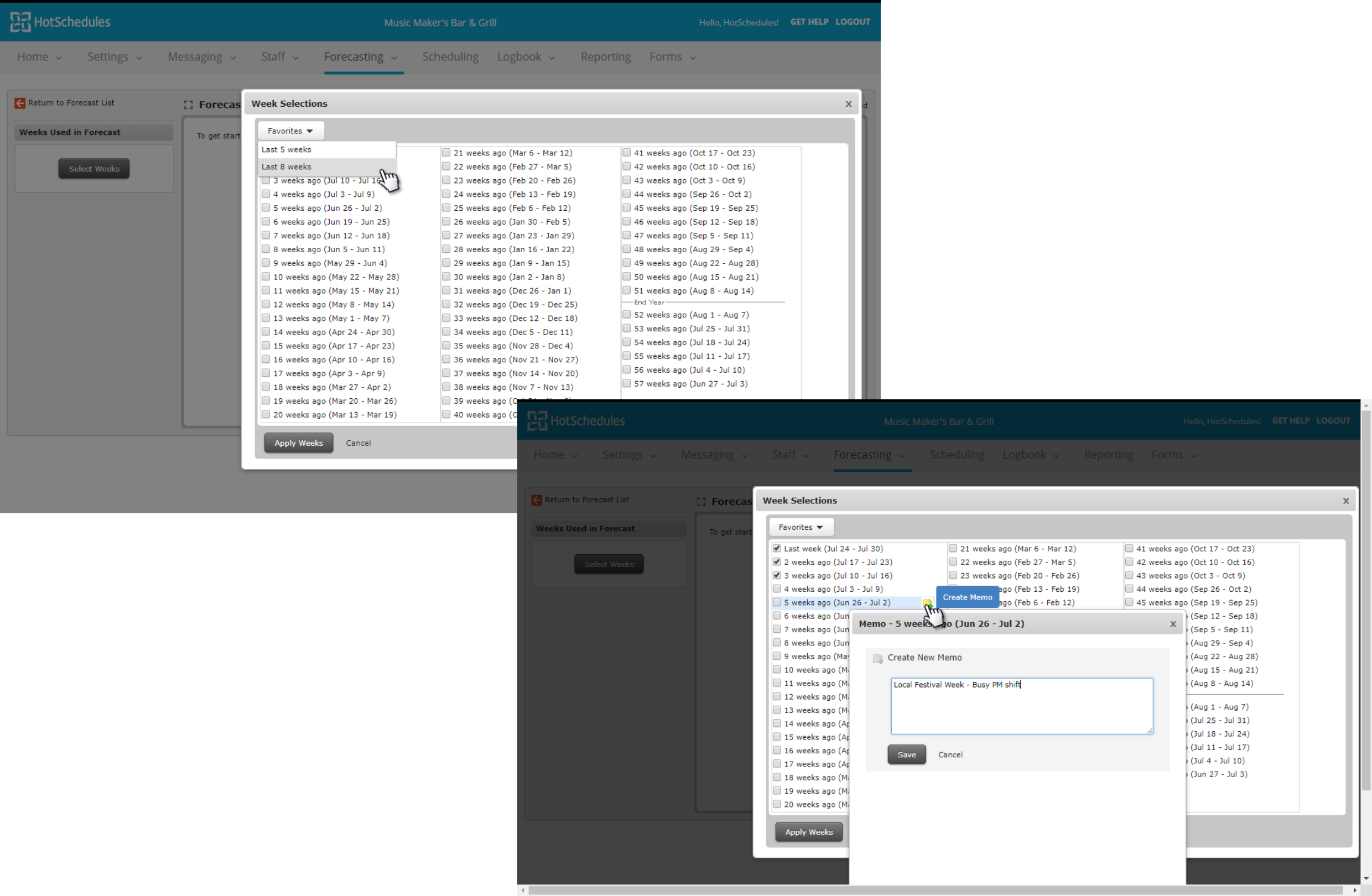Check 26 weeks ago (Jan 30 - Feb 5)
This screenshot has width=1372, height=896.
pyautogui.click(x=445, y=222)
